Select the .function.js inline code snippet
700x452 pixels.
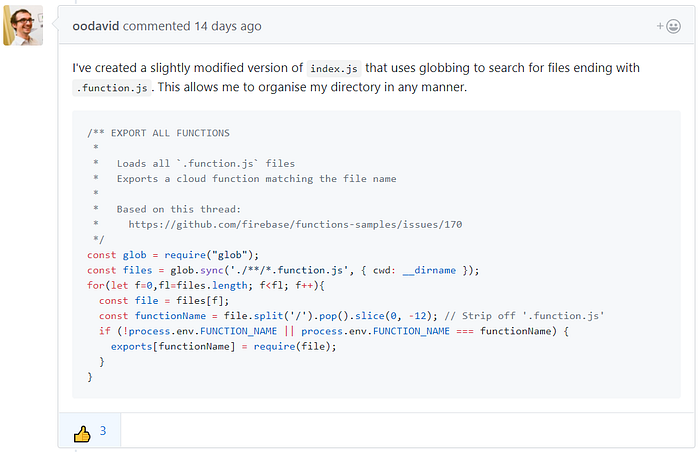click(112, 88)
